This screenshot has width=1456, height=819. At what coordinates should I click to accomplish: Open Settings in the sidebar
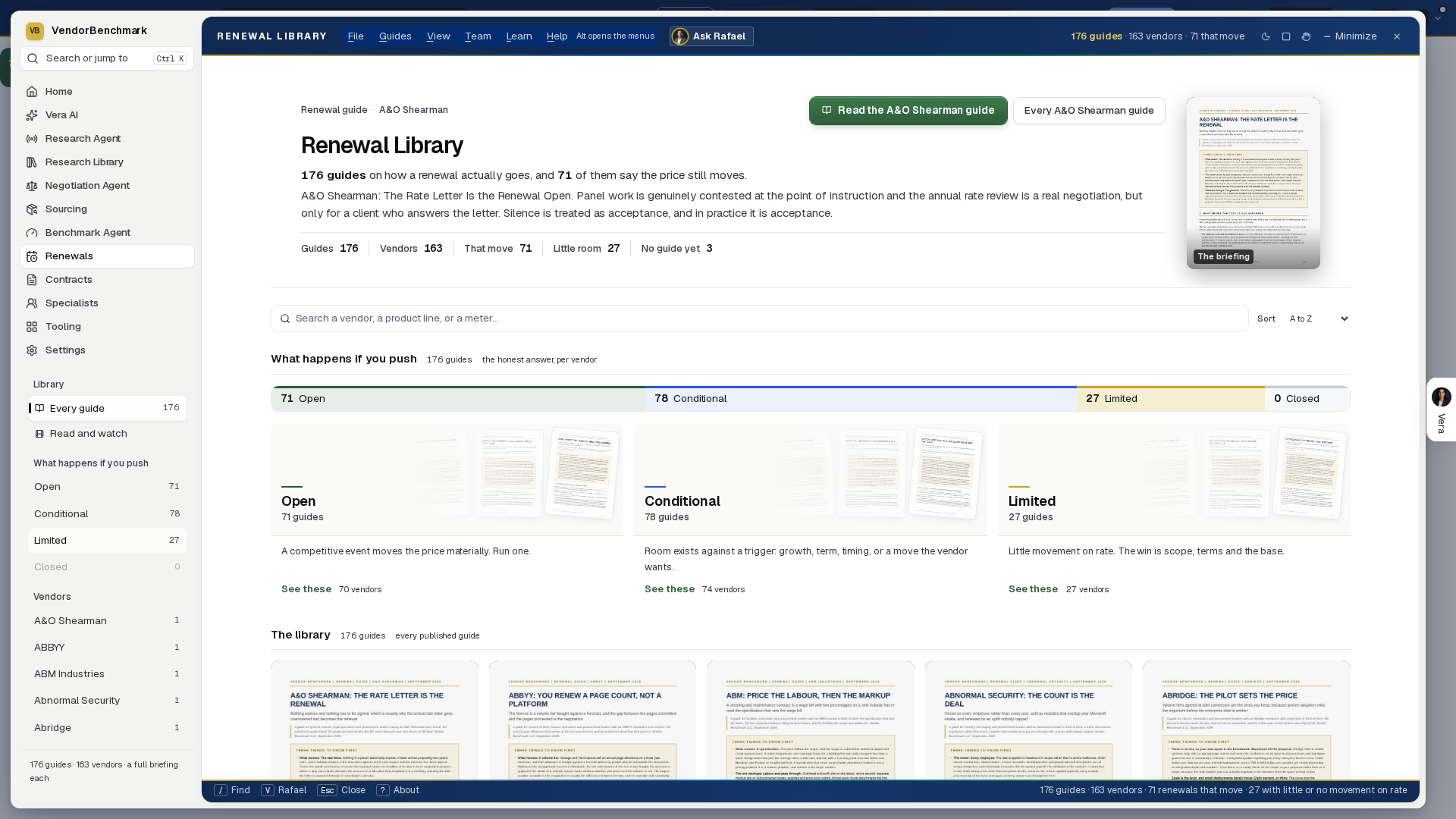tap(107, 350)
